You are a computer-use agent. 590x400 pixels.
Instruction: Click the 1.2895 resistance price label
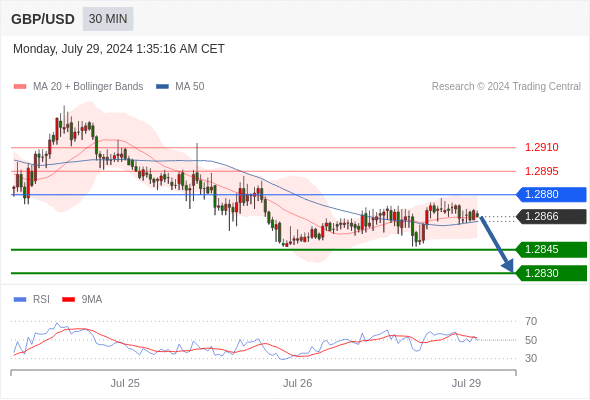coord(541,171)
